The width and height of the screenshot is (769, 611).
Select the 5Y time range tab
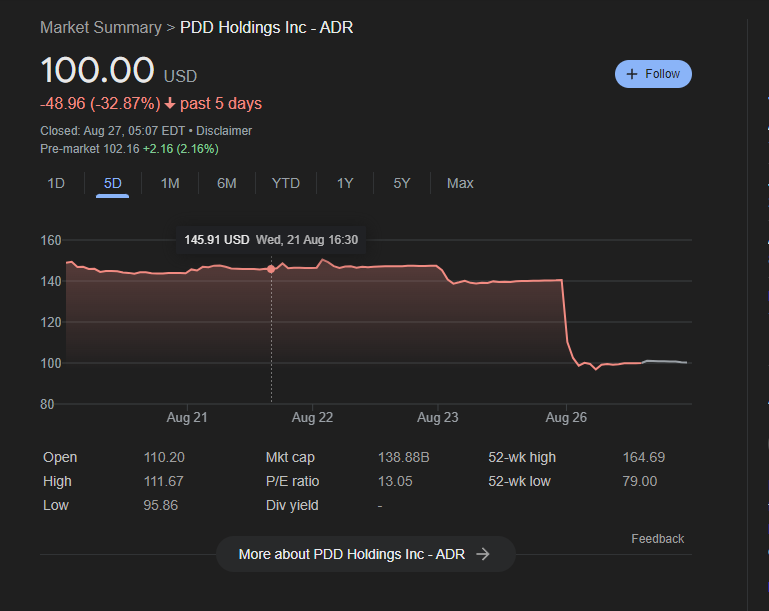coord(402,183)
